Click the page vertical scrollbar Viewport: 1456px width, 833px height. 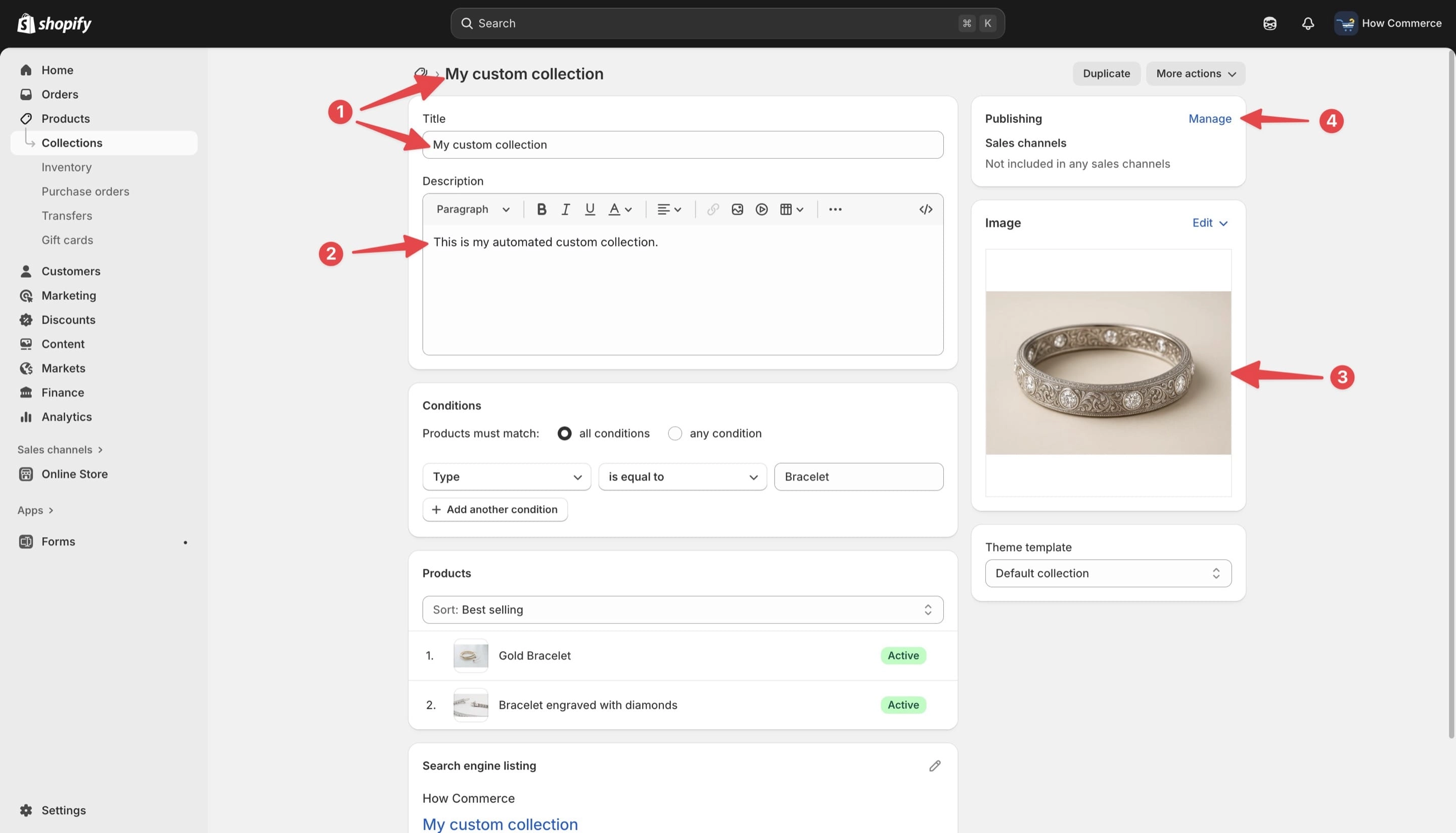point(1451,395)
